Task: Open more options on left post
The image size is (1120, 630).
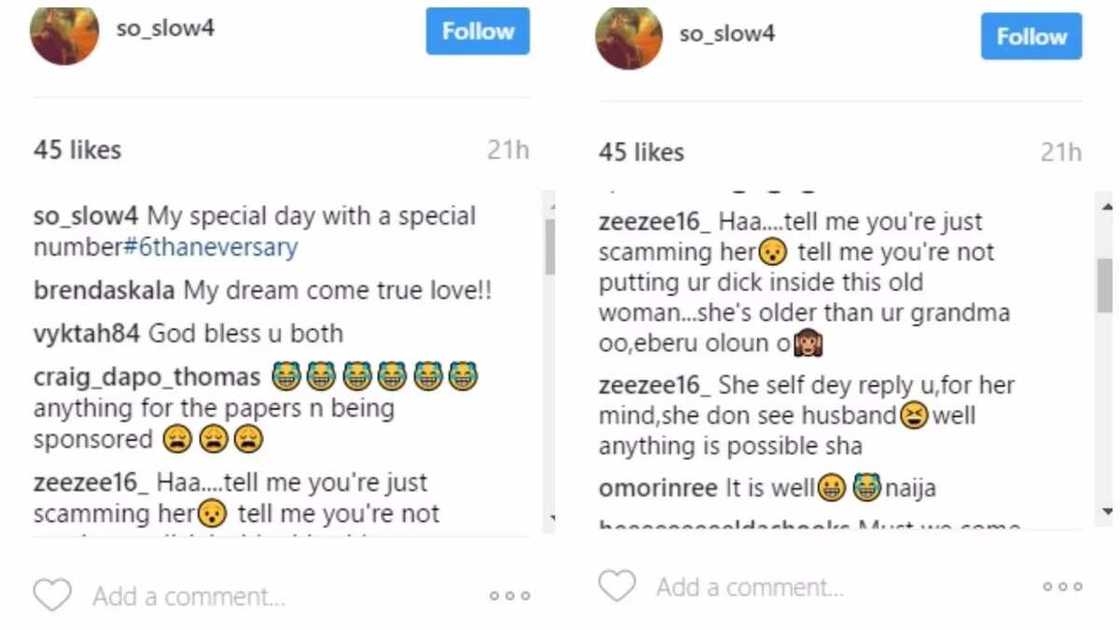Action: click(509, 597)
